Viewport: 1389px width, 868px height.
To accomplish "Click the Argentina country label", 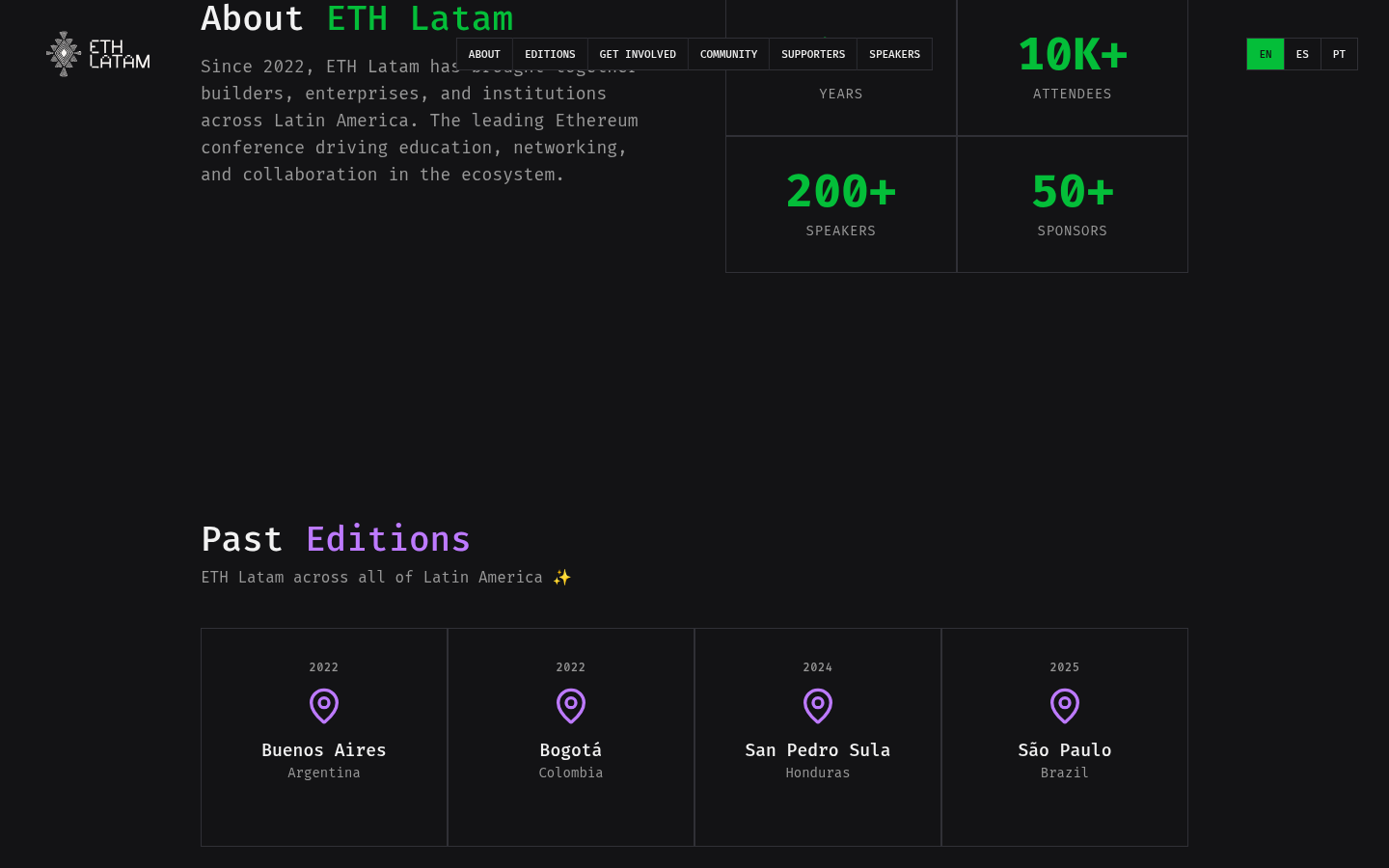I will point(324,773).
